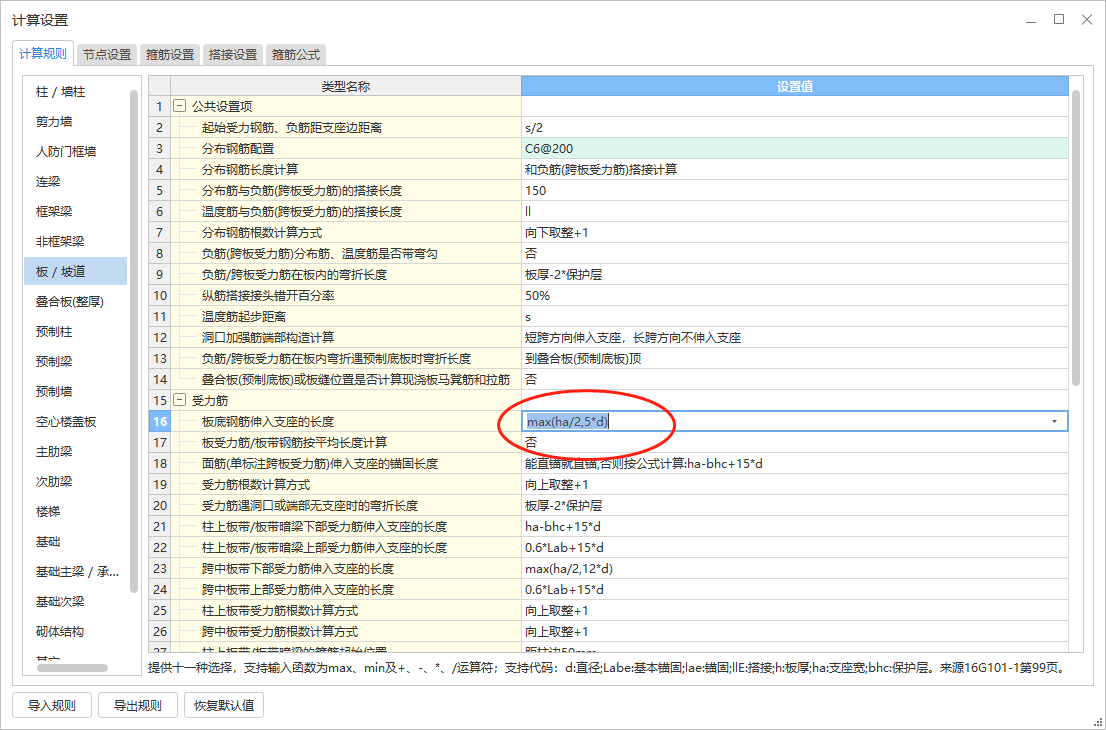Select row 跨中板带受力筋根数计算方式
The height and width of the screenshot is (730, 1106).
346,631
